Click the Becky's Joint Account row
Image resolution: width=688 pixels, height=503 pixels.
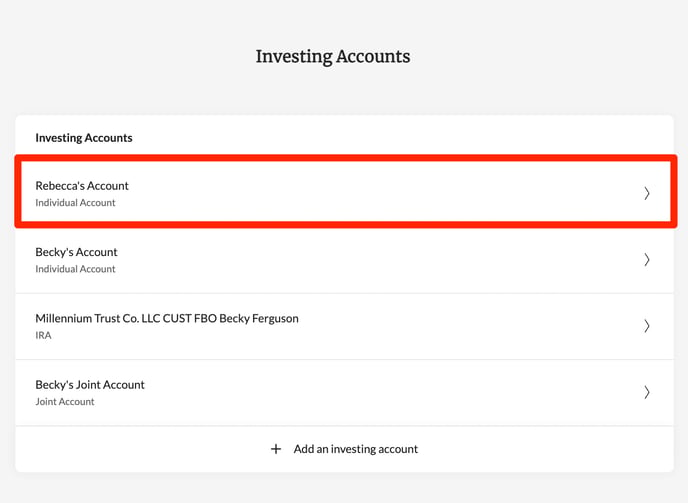pos(344,393)
